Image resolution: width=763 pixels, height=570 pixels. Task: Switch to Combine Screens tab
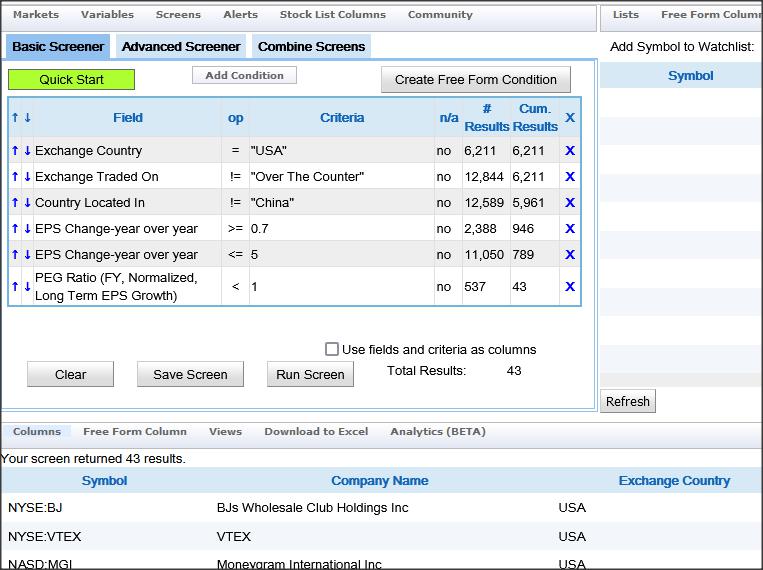tap(312, 46)
